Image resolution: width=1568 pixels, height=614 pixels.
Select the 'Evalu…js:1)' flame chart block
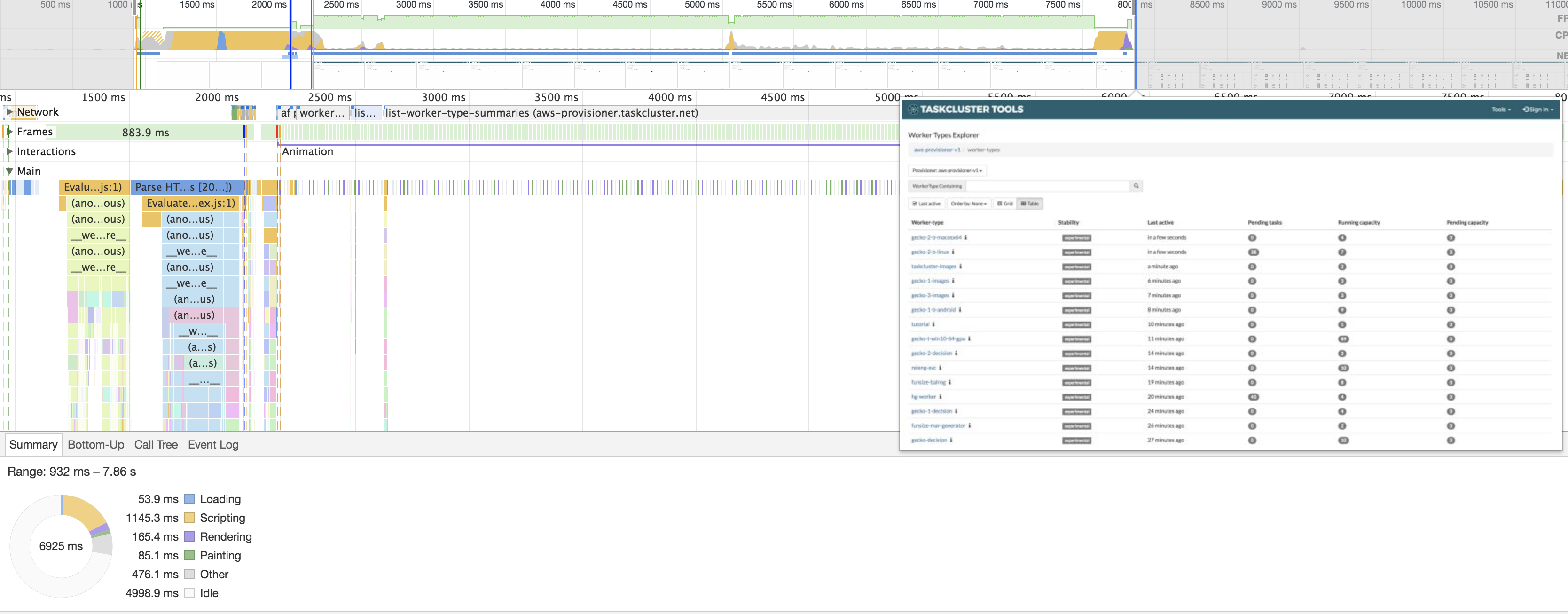(94, 187)
